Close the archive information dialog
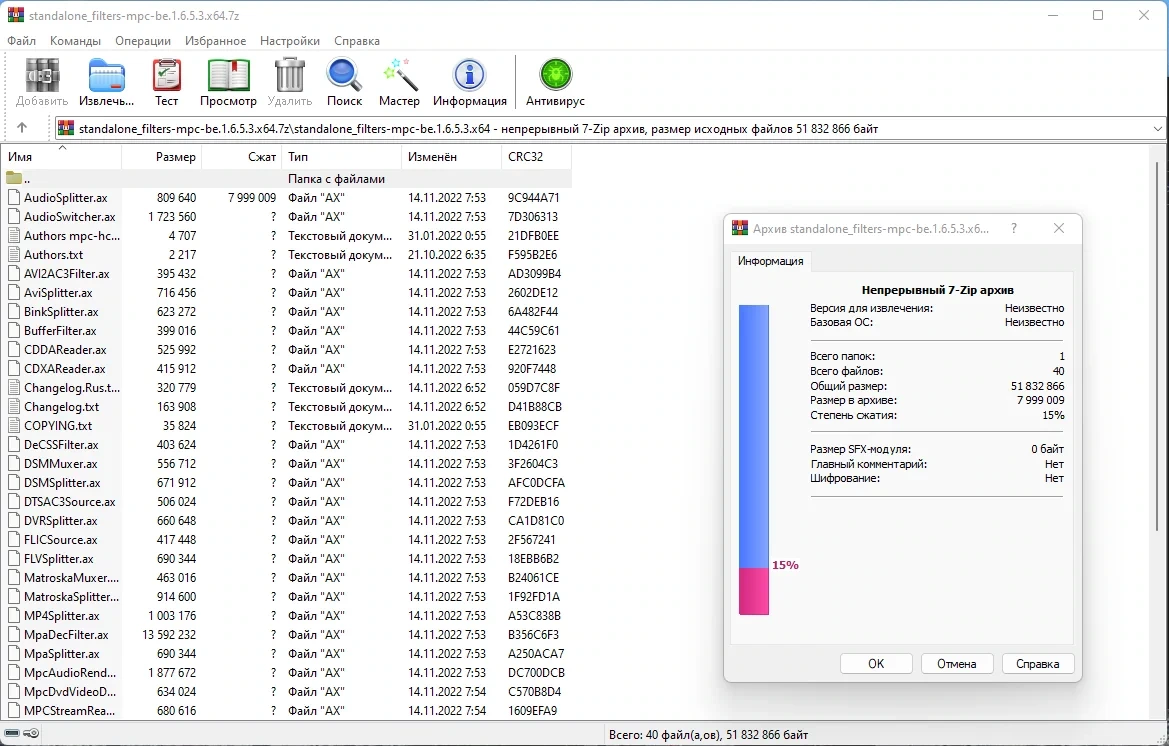Screen dimensions: 1169x746 [1059, 228]
